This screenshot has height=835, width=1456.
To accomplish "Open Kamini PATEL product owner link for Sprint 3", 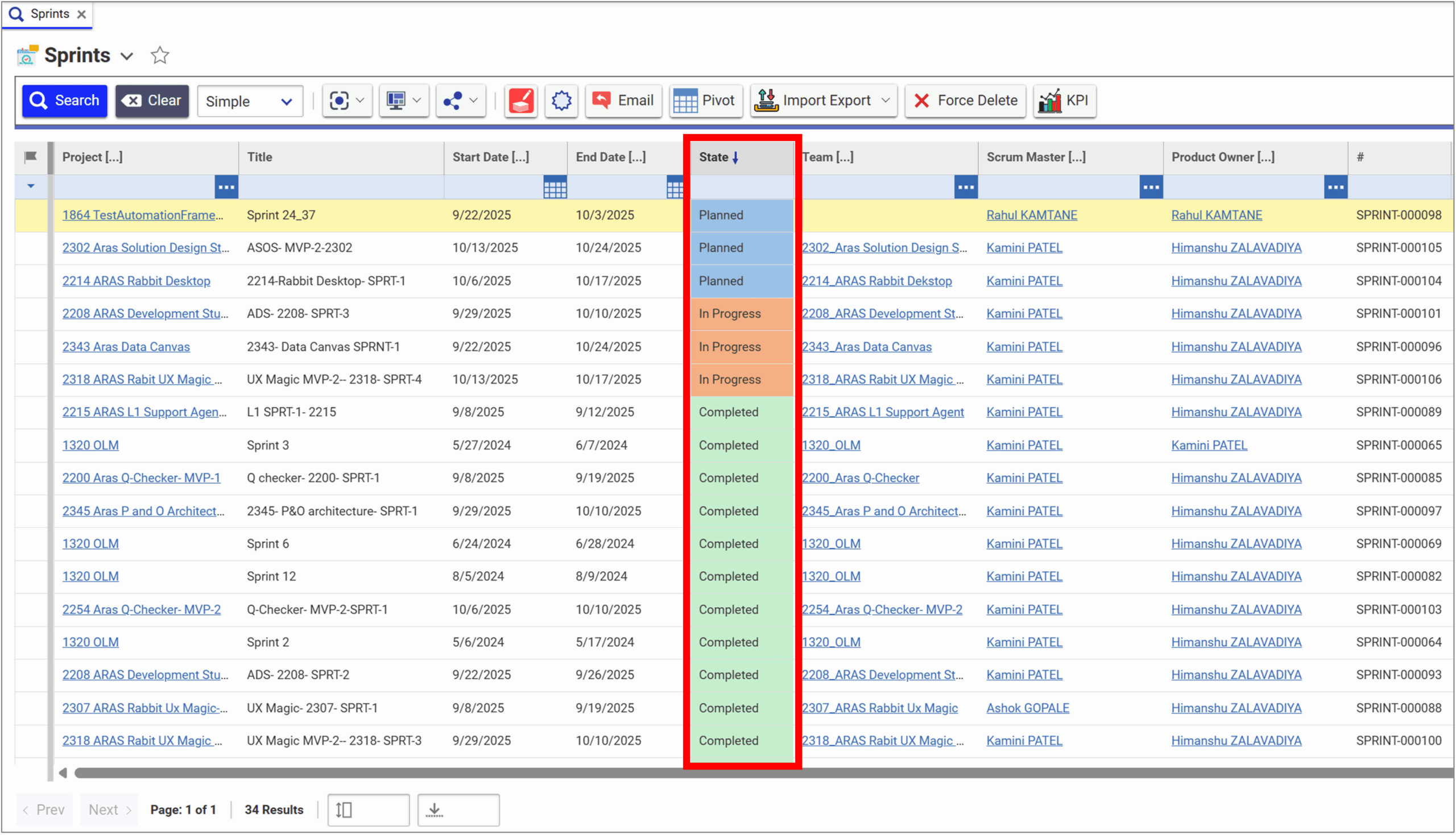I will 1209,446.
